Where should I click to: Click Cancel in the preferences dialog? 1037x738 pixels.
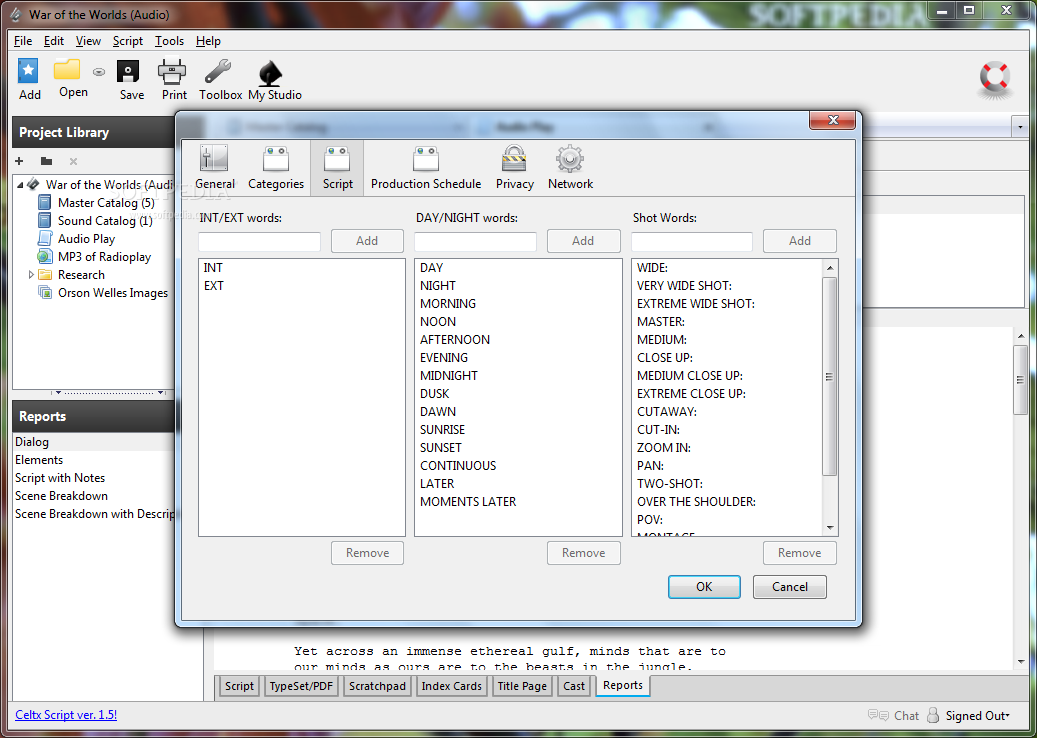click(790, 587)
